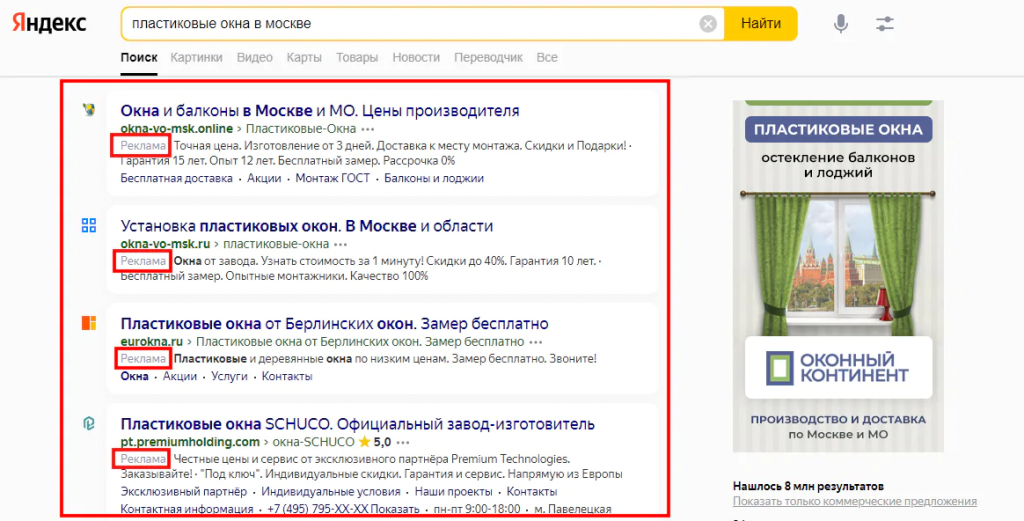Open Акции sitelink under eurokna.ru

click(180, 376)
